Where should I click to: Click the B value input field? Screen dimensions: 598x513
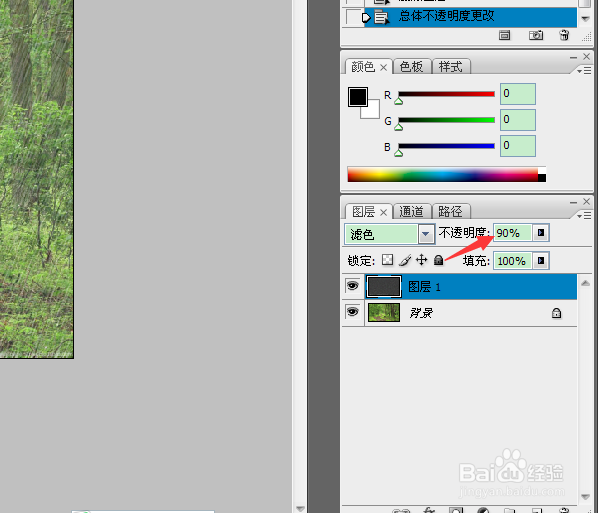pyautogui.click(x=518, y=146)
